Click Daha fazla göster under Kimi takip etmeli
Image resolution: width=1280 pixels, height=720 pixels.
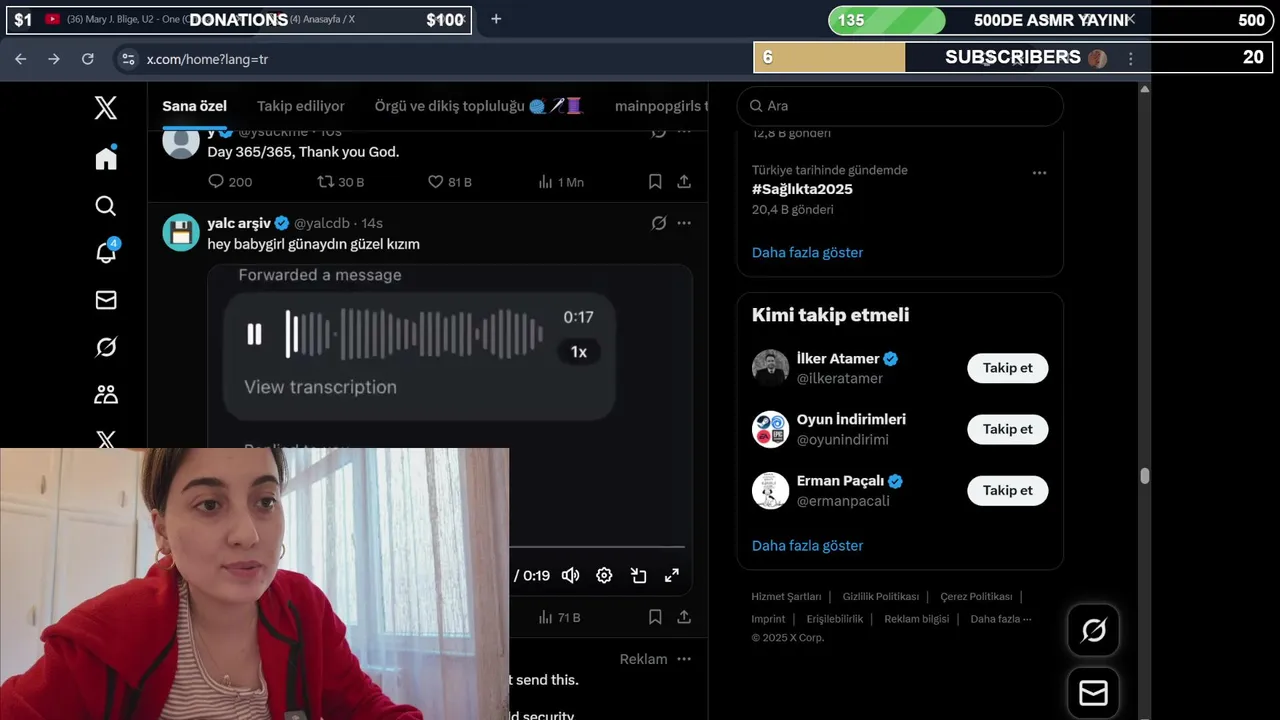click(x=807, y=546)
